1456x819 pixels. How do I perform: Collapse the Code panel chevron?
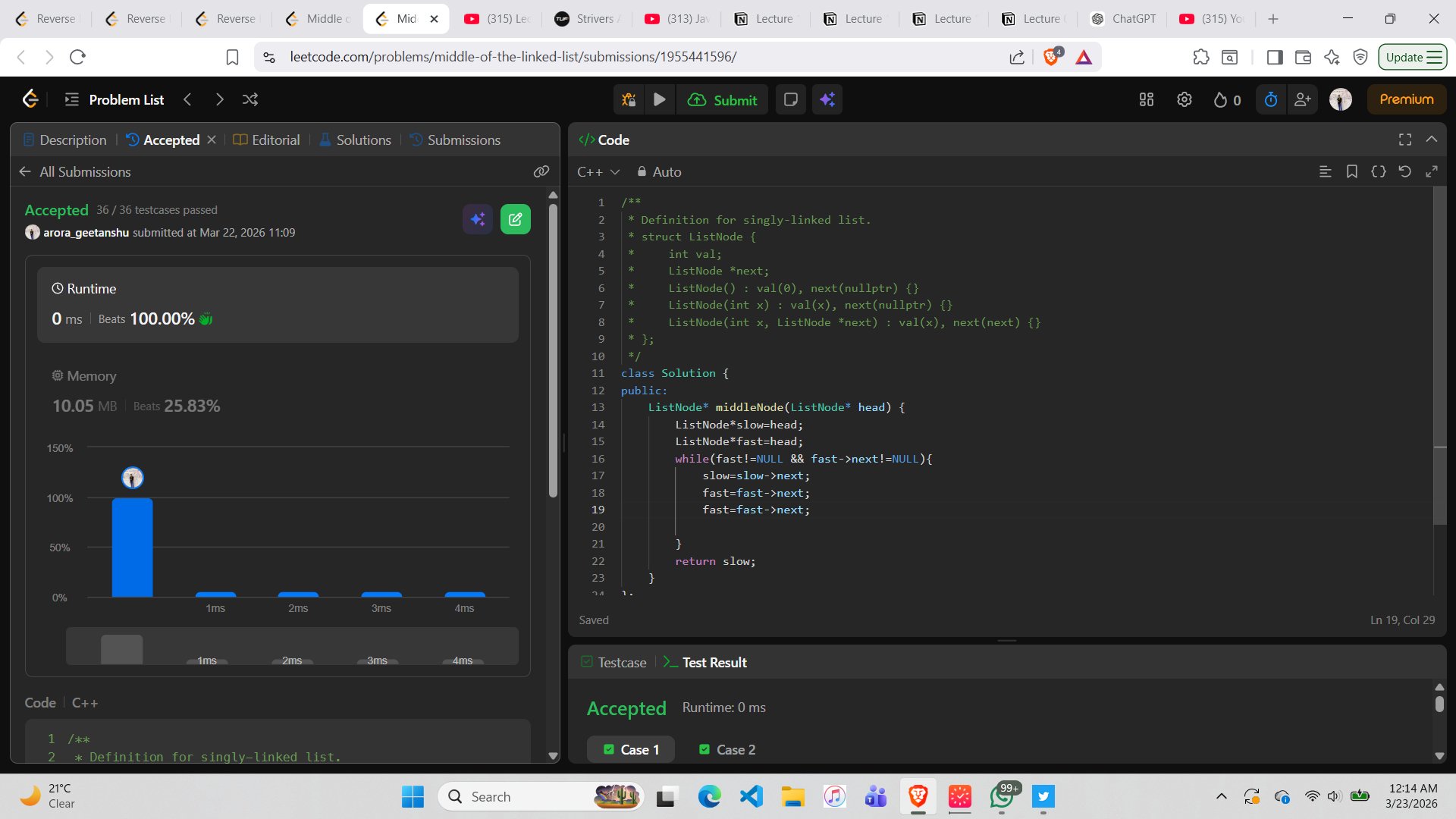1431,140
